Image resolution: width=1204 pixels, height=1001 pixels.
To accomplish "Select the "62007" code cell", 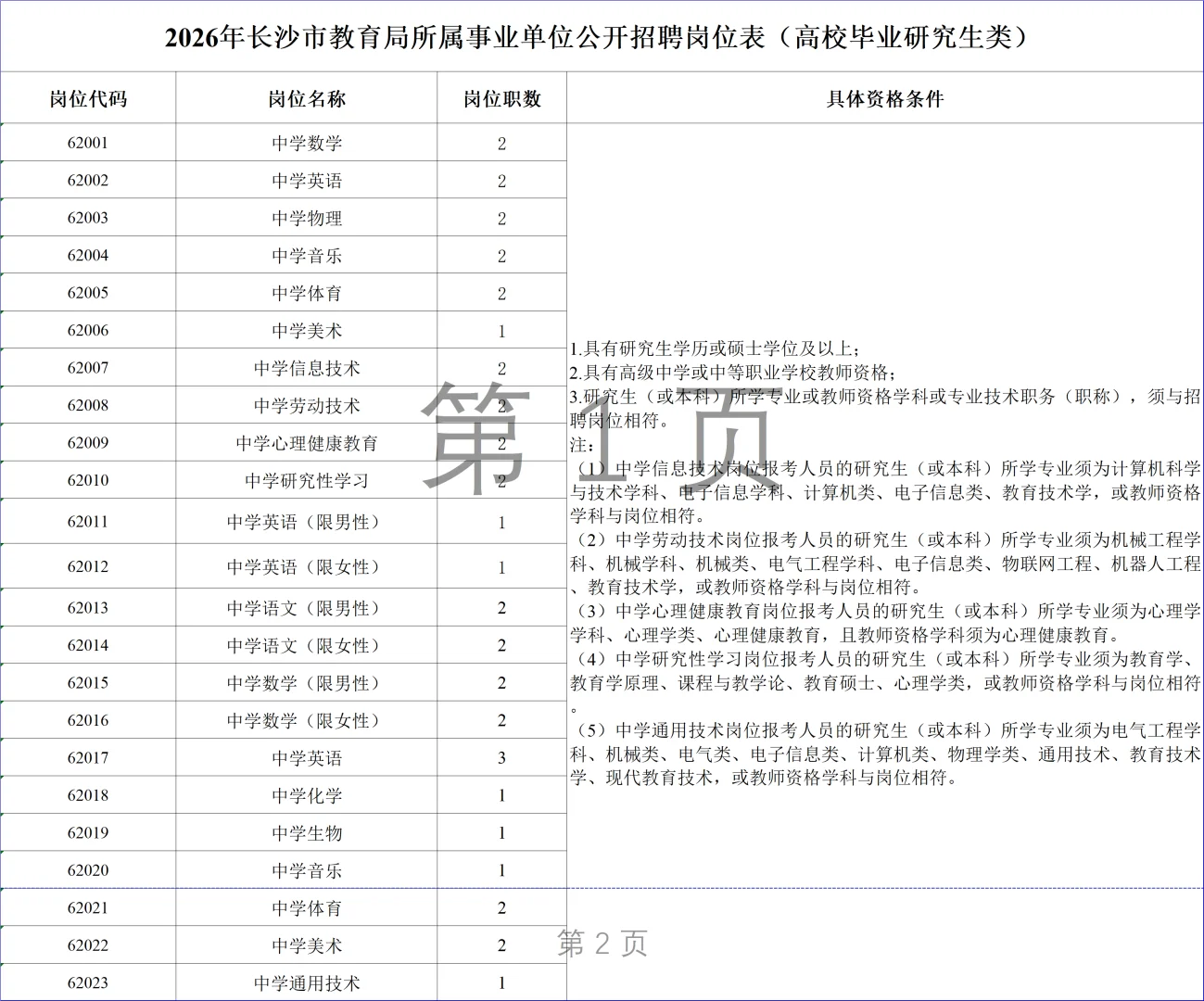I will pos(88,368).
